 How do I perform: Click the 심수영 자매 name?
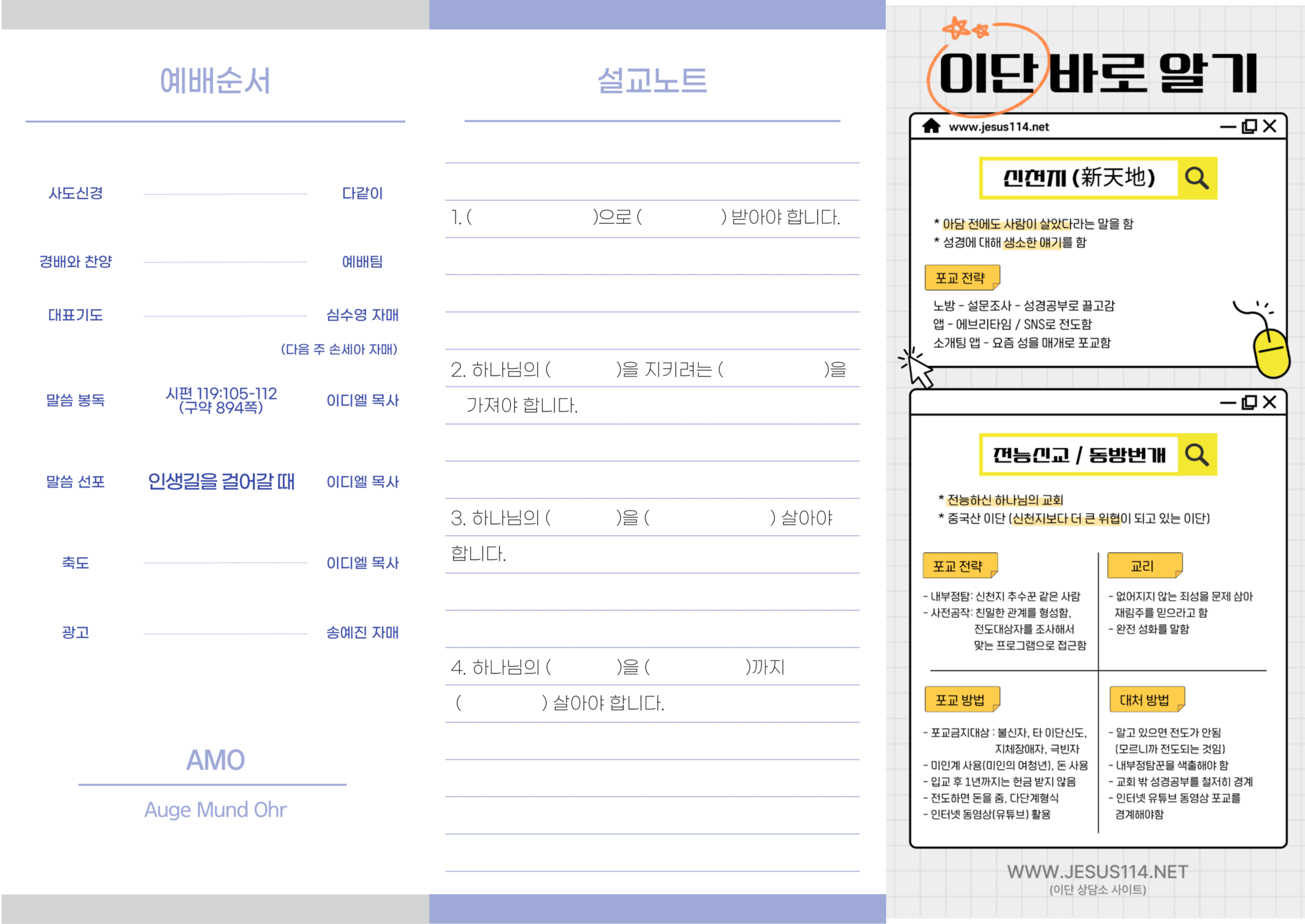[363, 315]
